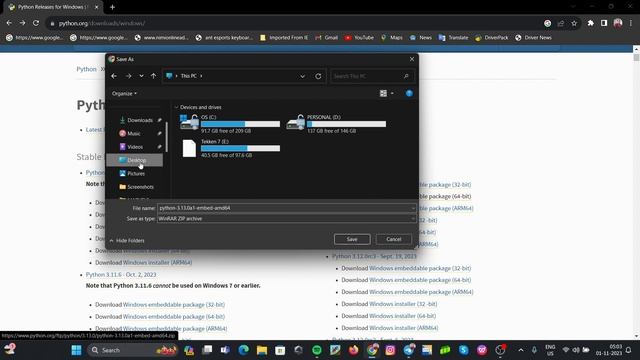Open the YouTube bookmark
This screenshot has width=640, height=360.
(359, 38)
